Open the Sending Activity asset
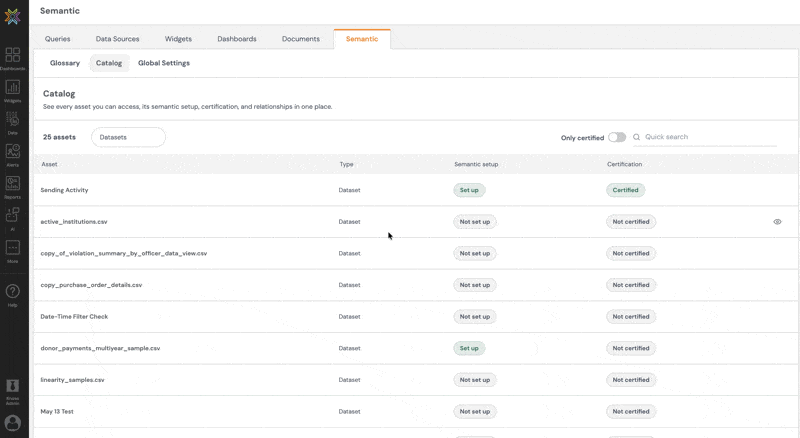Image resolution: width=800 pixels, height=438 pixels. 64,190
